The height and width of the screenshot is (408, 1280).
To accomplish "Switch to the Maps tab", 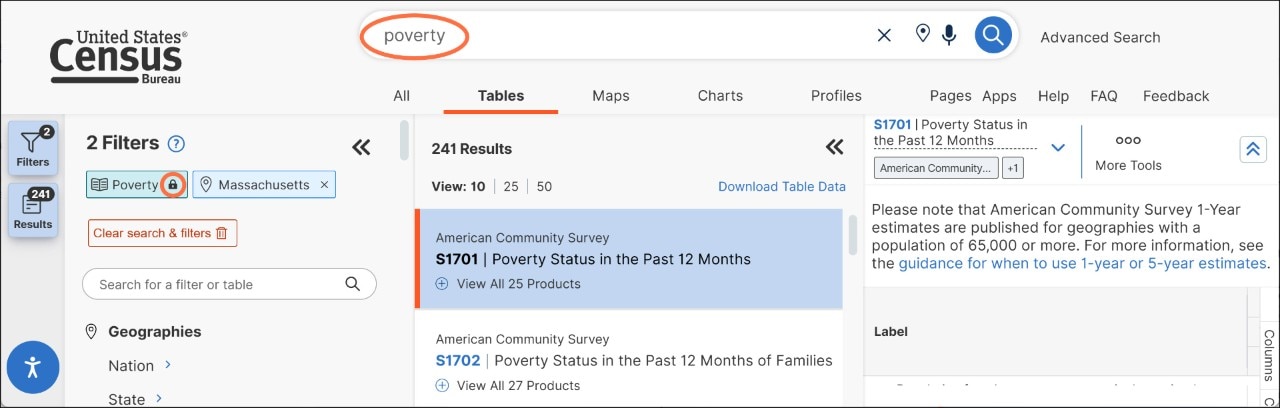I will [x=611, y=96].
